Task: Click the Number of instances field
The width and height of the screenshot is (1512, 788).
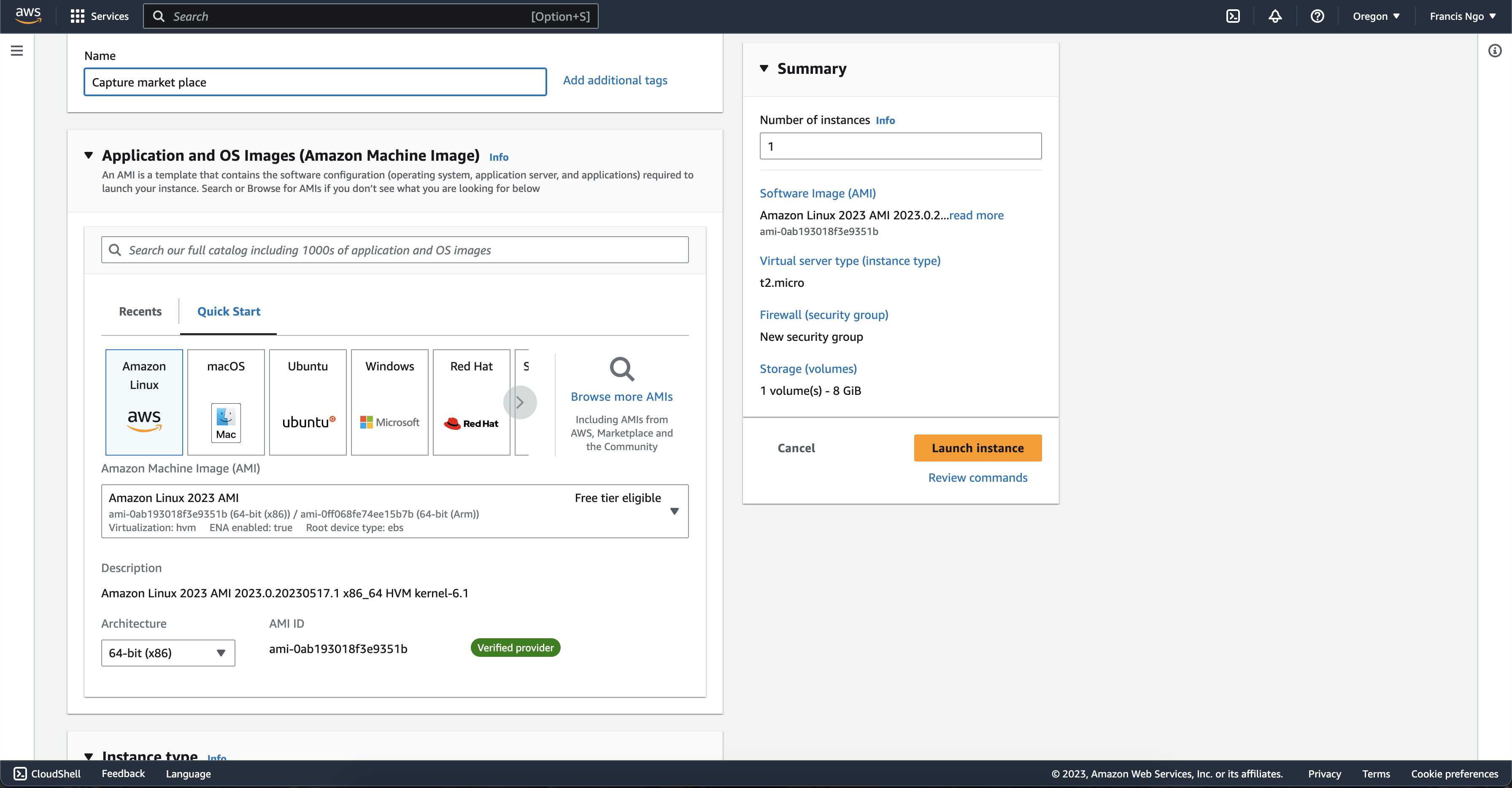Action: point(900,146)
